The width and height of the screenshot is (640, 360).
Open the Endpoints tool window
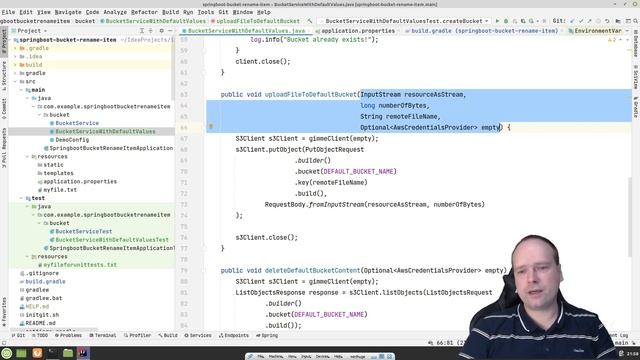[x=234, y=336]
